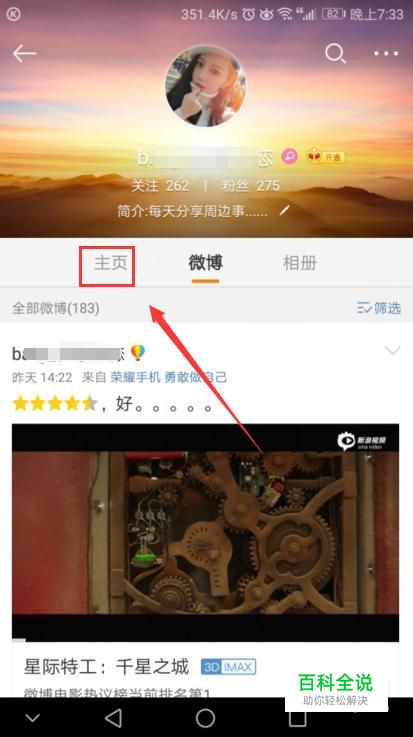Image resolution: width=413 pixels, height=737 pixels.
Task: Tap the Android back triangle button
Action: 113,718
